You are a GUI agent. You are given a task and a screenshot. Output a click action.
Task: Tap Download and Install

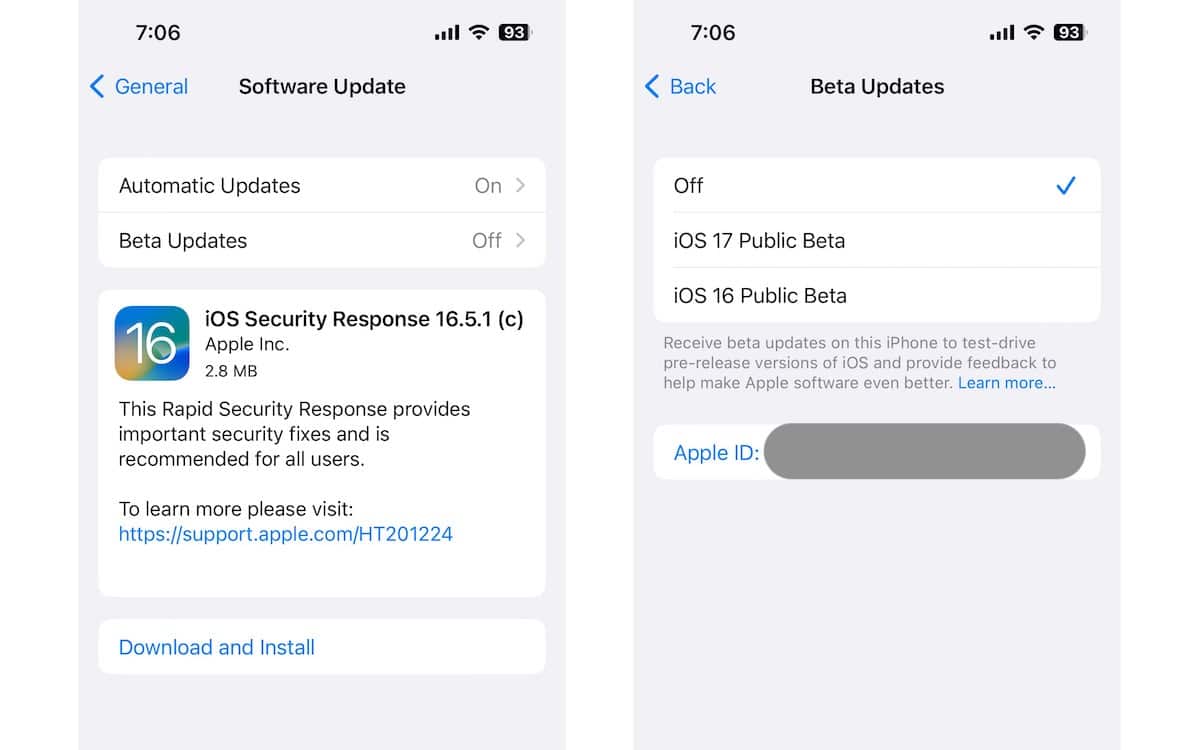(217, 647)
